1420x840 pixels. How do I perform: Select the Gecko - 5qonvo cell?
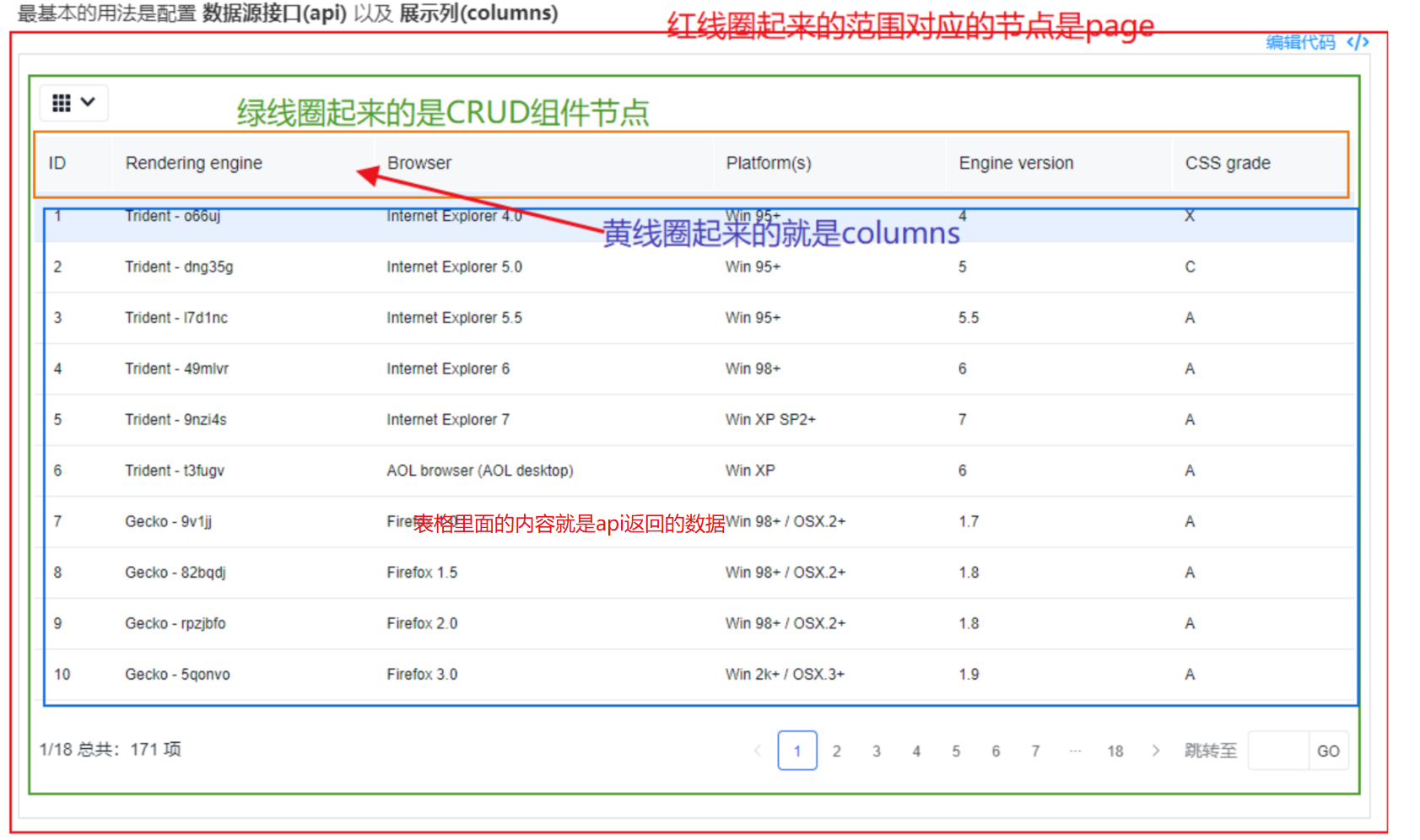coord(177,674)
